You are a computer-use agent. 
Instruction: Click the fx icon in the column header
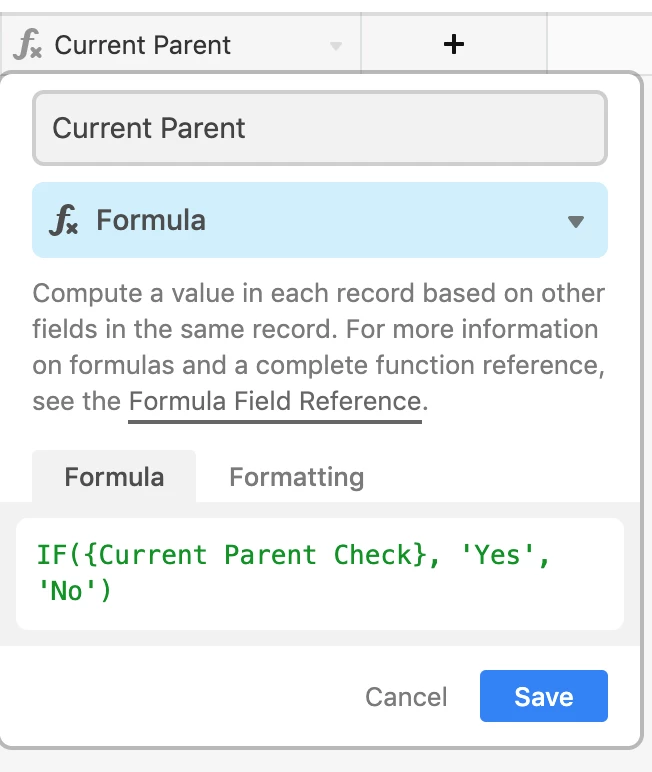click(x=29, y=45)
